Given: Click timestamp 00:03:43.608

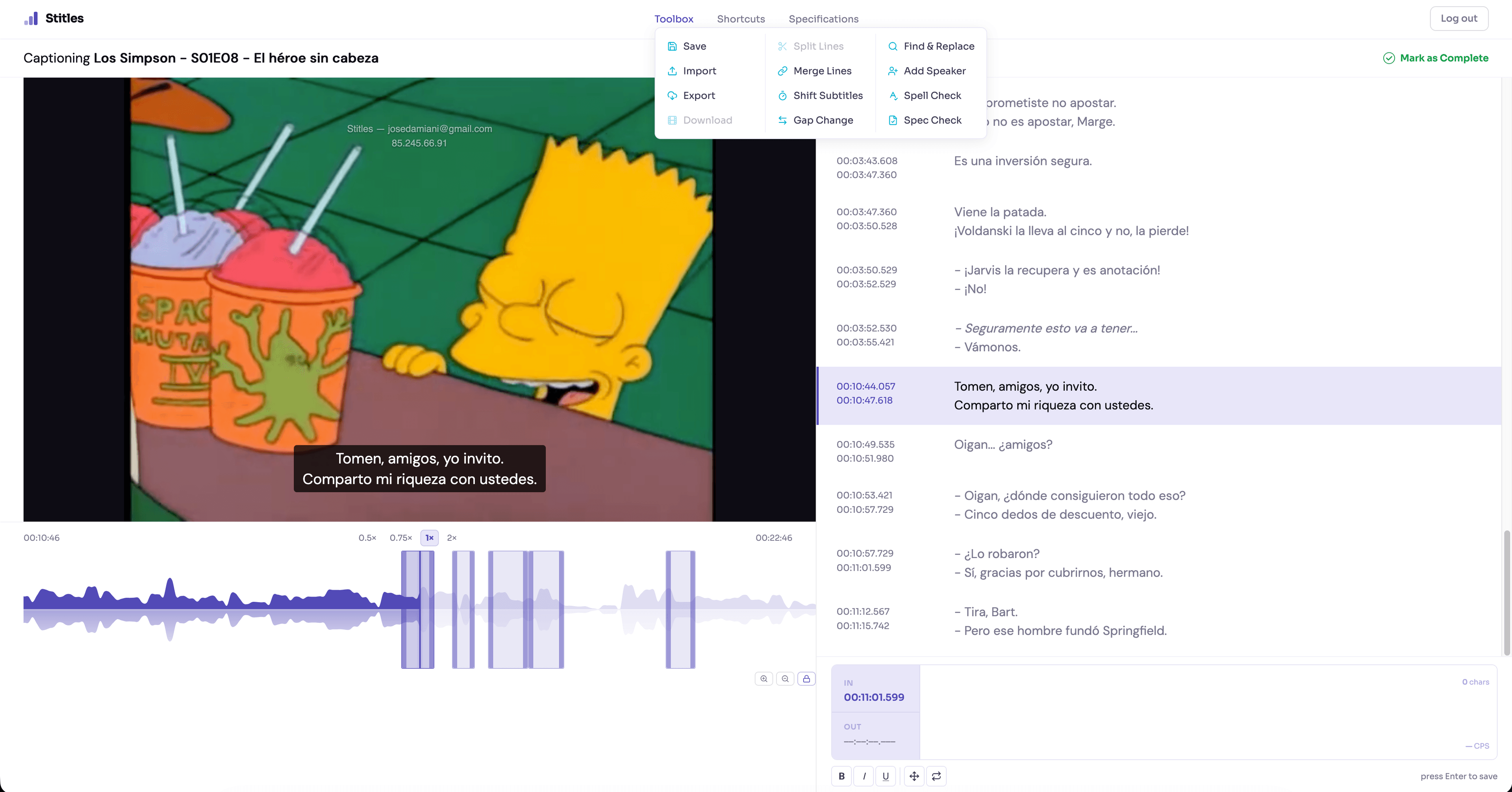Looking at the screenshot, I should coord(867,161).
